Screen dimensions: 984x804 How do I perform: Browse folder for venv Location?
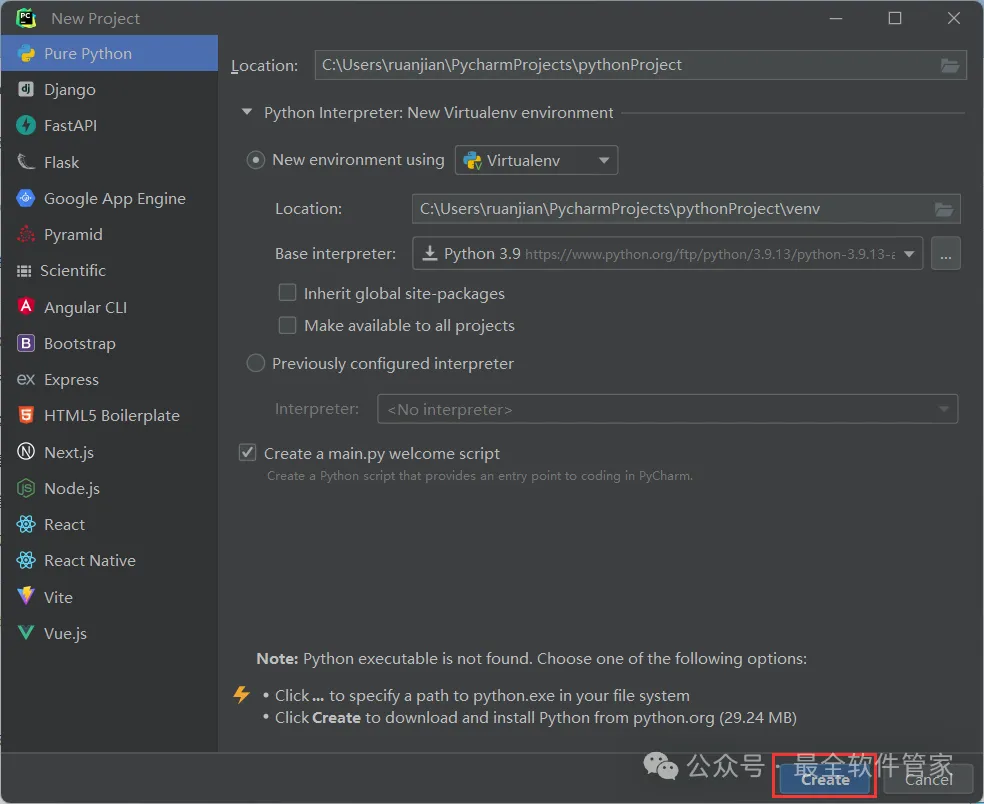tap(944, 209)
